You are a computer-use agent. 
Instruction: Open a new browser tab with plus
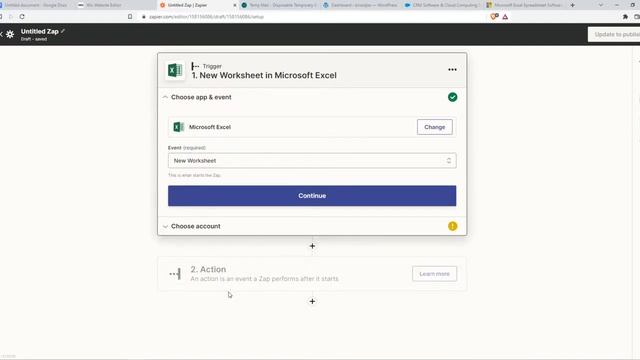[573, 5]
